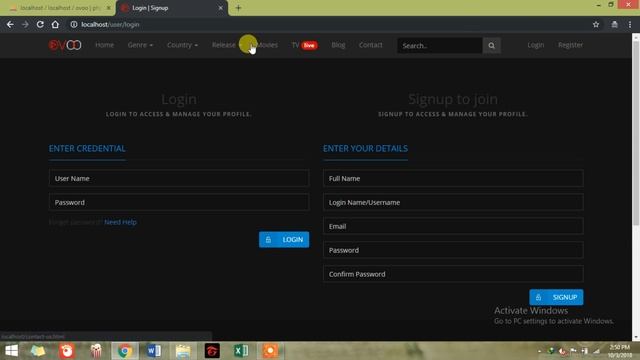
Task: Open the Contact nav link
Action: click(x=371, y=45)
